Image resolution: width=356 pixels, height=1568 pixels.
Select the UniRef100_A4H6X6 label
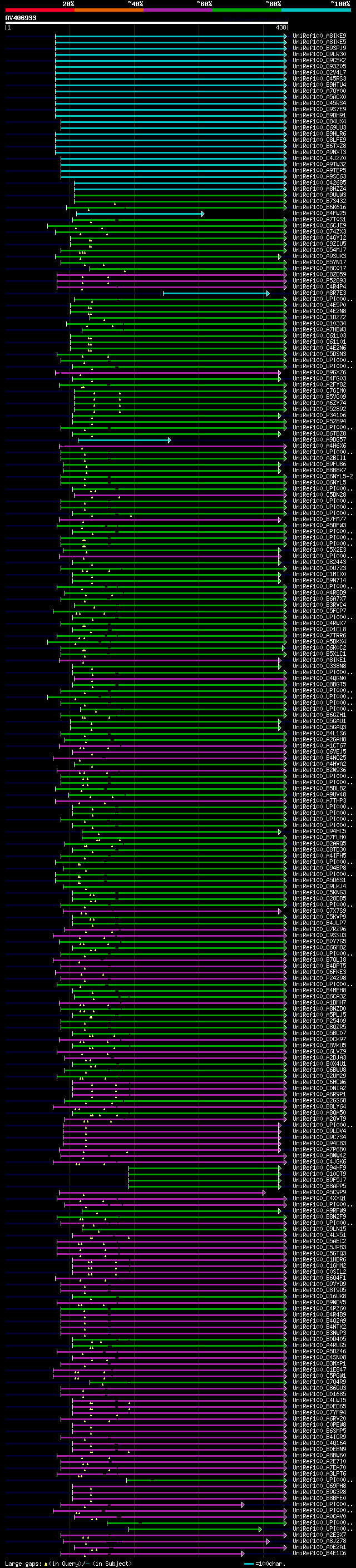(319, 446)
